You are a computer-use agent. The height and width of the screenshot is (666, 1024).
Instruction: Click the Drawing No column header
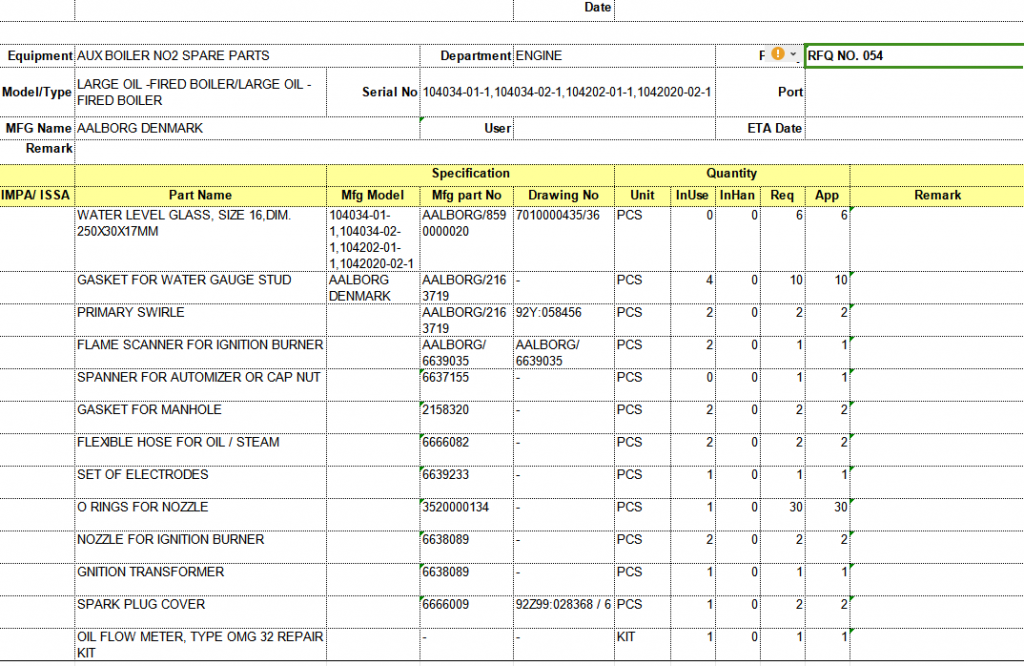coord(563,195)
